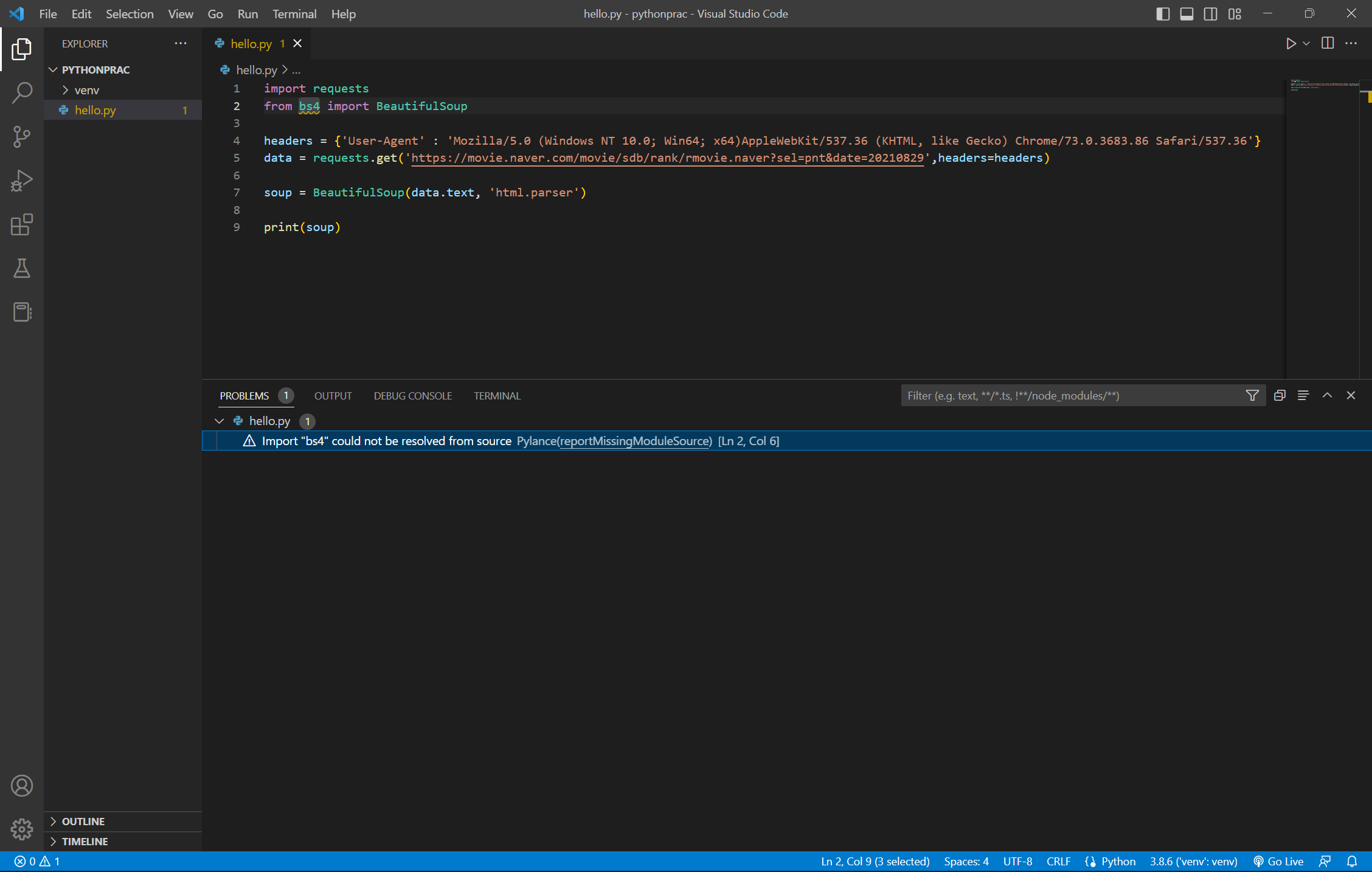Maximize the panel size with chevron up
The width and height of the screenshot is (1372, 872).
(1327, 395)
